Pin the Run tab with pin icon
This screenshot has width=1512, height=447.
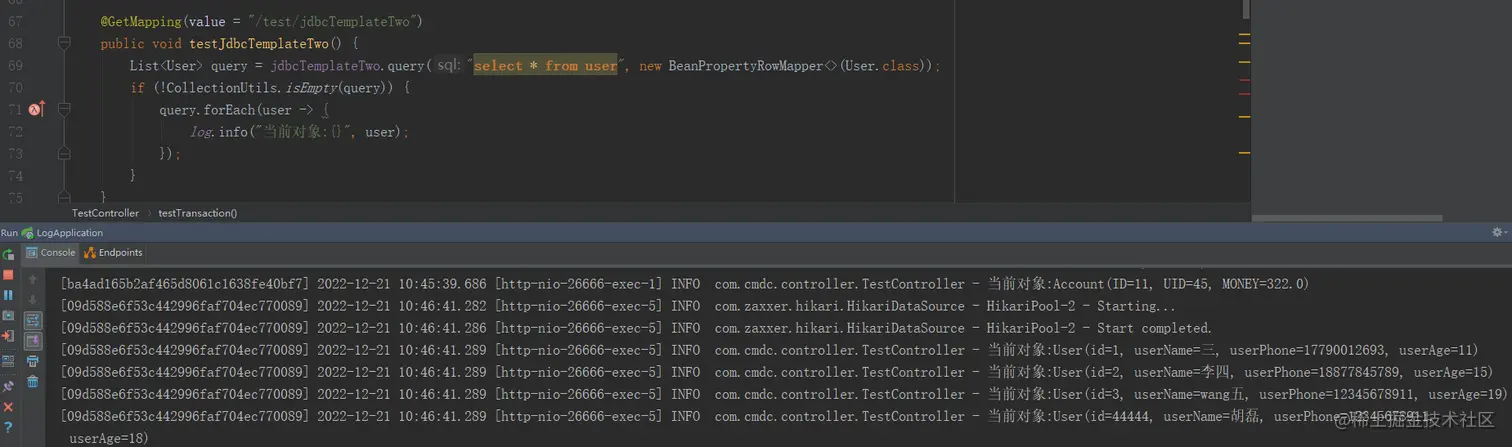pyautogui.click(x=8, y=385)
